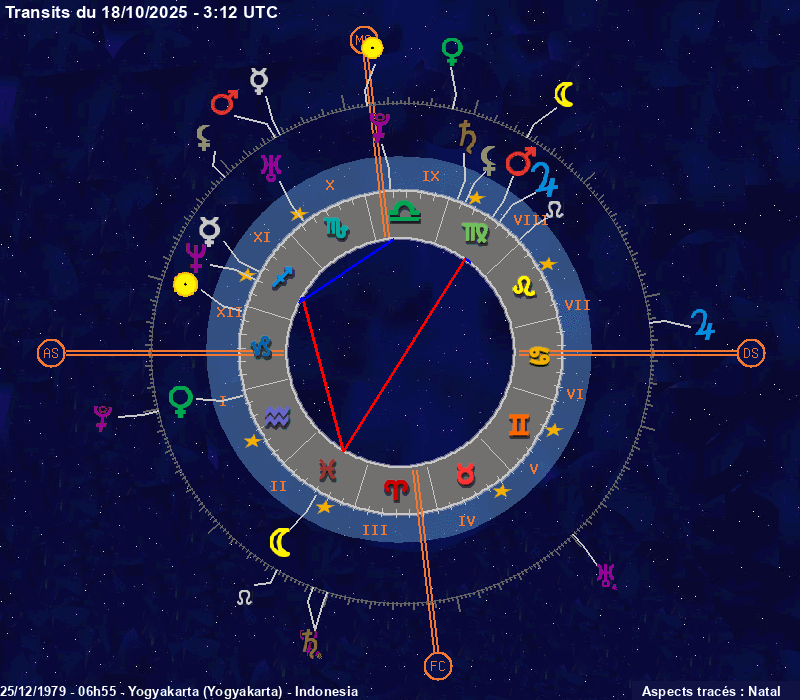Click the "Aspects tracés : Natal" label
Image resolution: width=800 pixels, height=700 pixels.
tap(714, 691)
